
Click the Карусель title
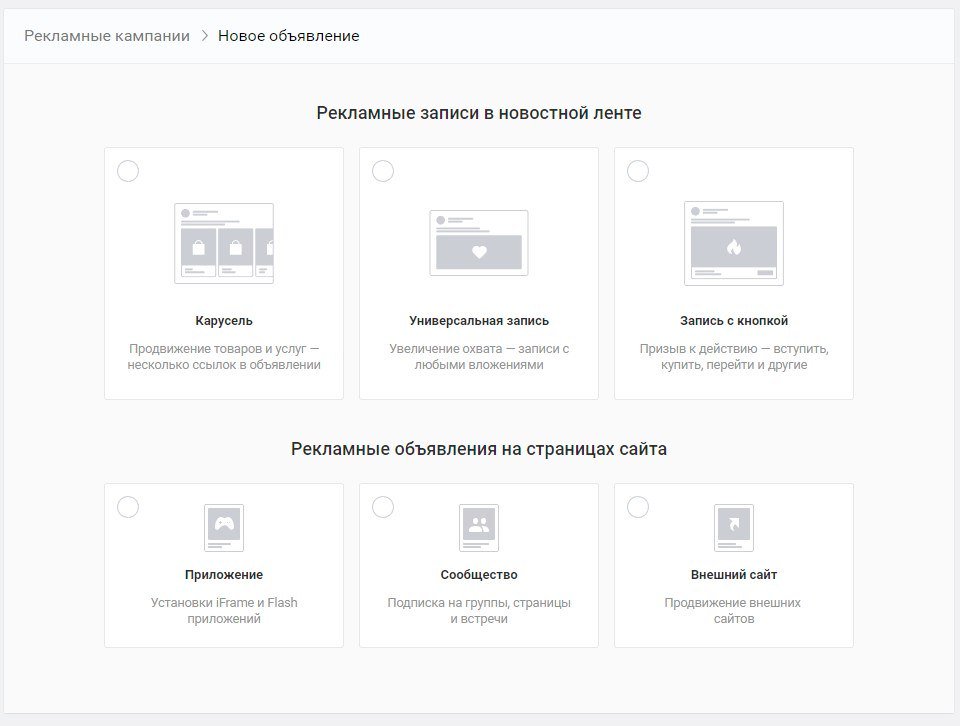[x=224, y=321]
